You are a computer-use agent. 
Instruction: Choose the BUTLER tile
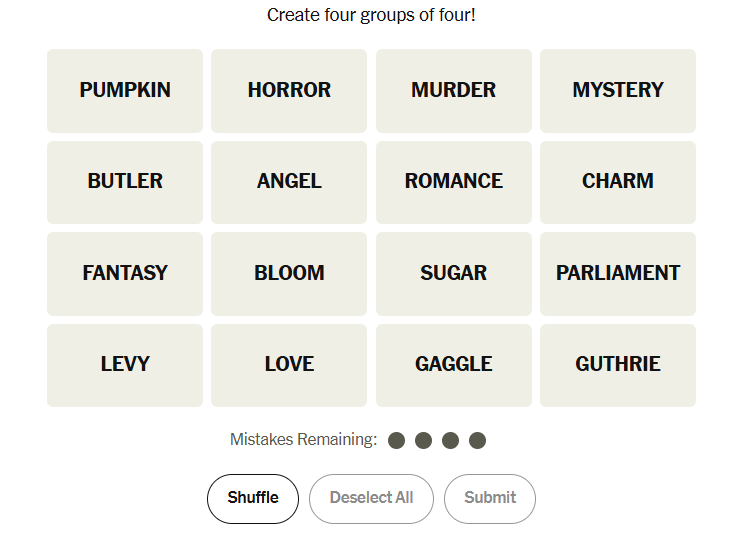point(125,182)
